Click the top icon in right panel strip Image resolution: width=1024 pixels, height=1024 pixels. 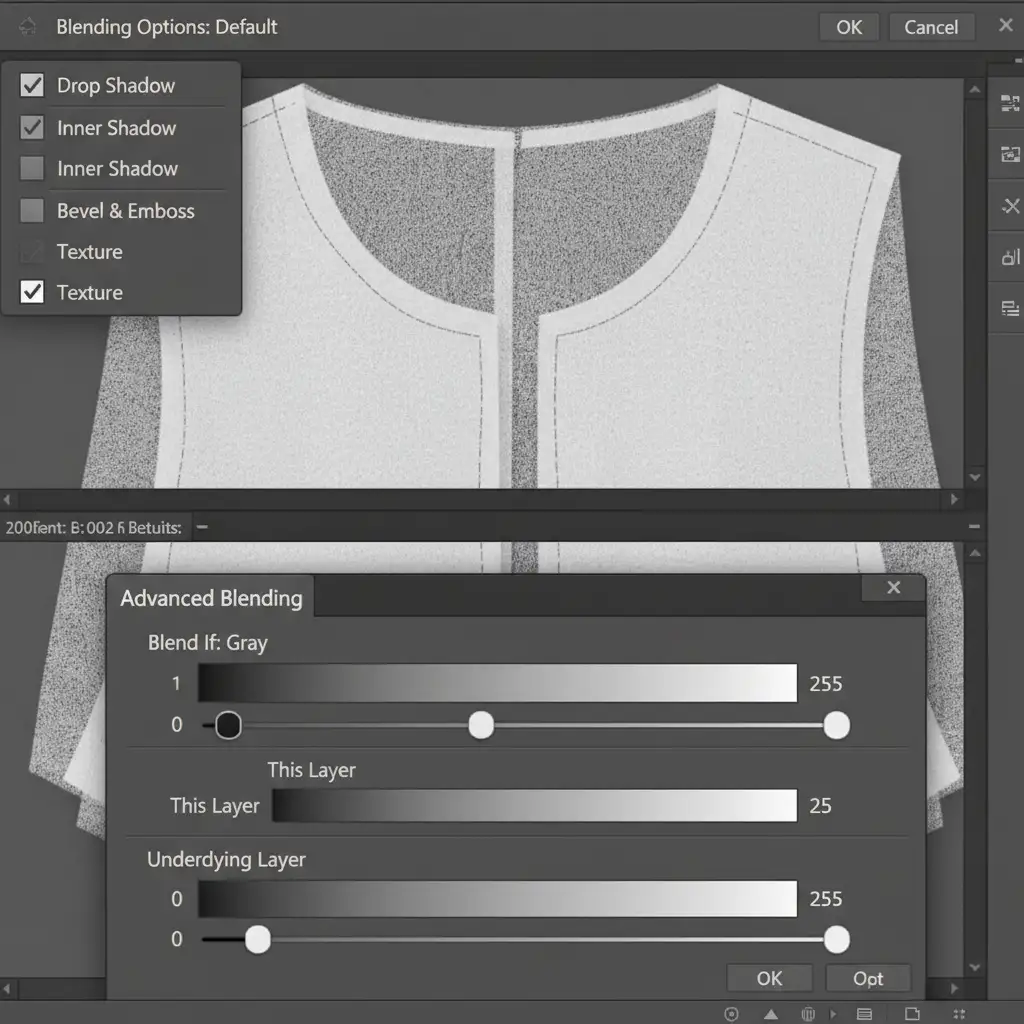(1009, 103)
